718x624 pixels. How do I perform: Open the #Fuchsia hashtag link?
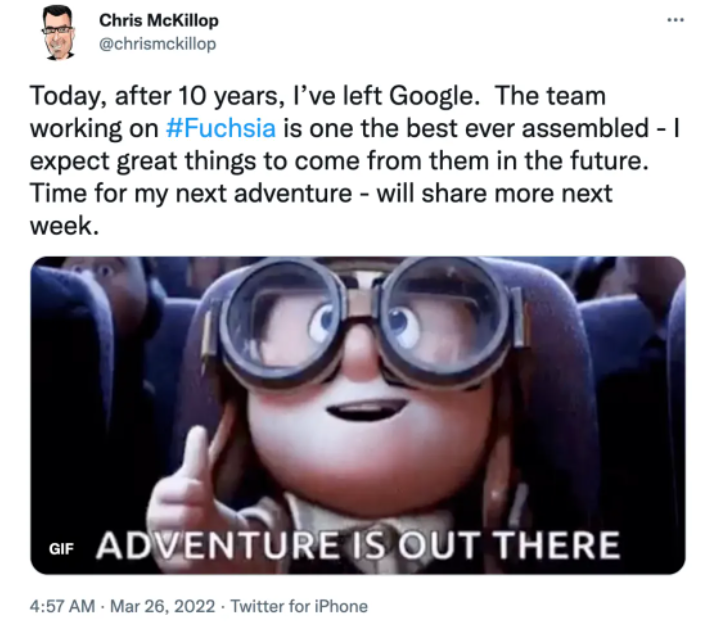tap(221, 128)
